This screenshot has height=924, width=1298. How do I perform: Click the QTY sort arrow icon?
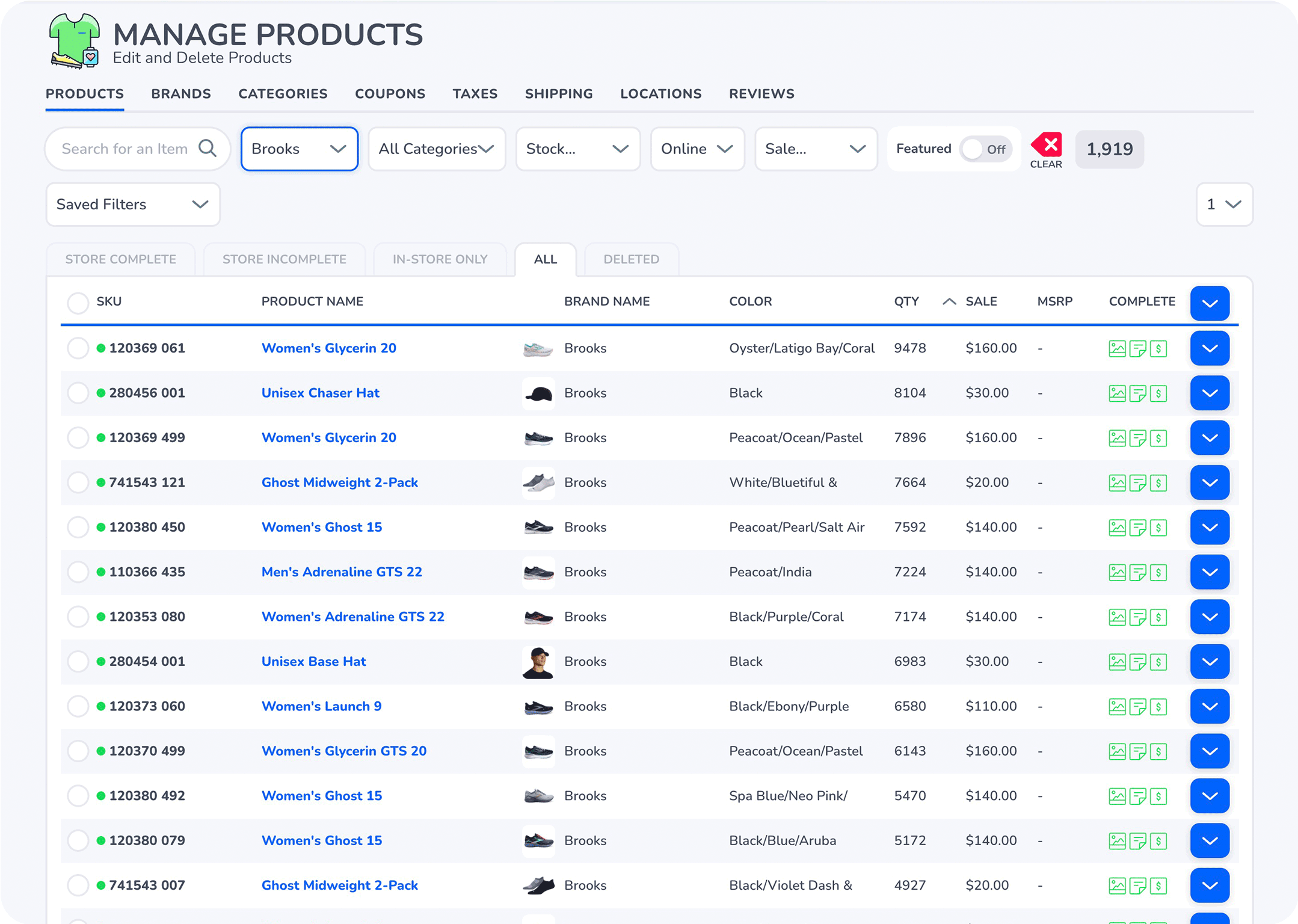pyautogui.click(x=949, y=301)
